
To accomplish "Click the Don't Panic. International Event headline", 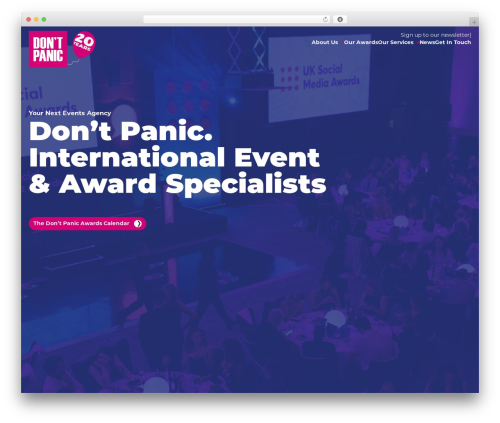I will [x=177, y=157].
